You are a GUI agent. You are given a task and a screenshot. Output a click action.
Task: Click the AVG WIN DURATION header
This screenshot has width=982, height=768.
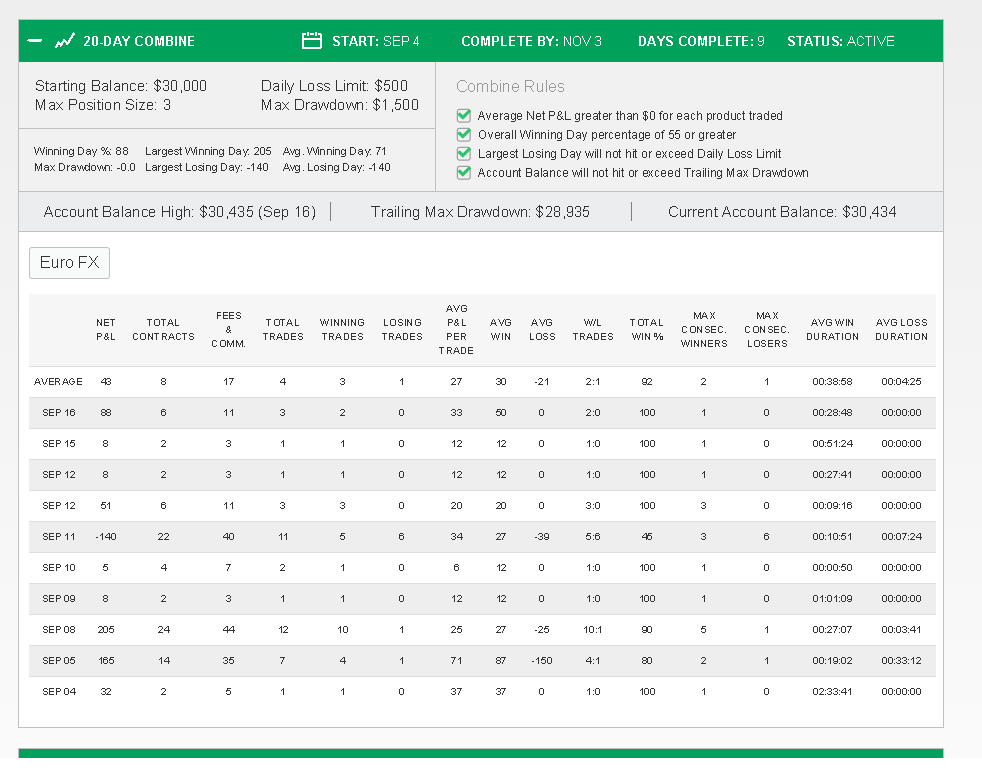coord(832,330)
